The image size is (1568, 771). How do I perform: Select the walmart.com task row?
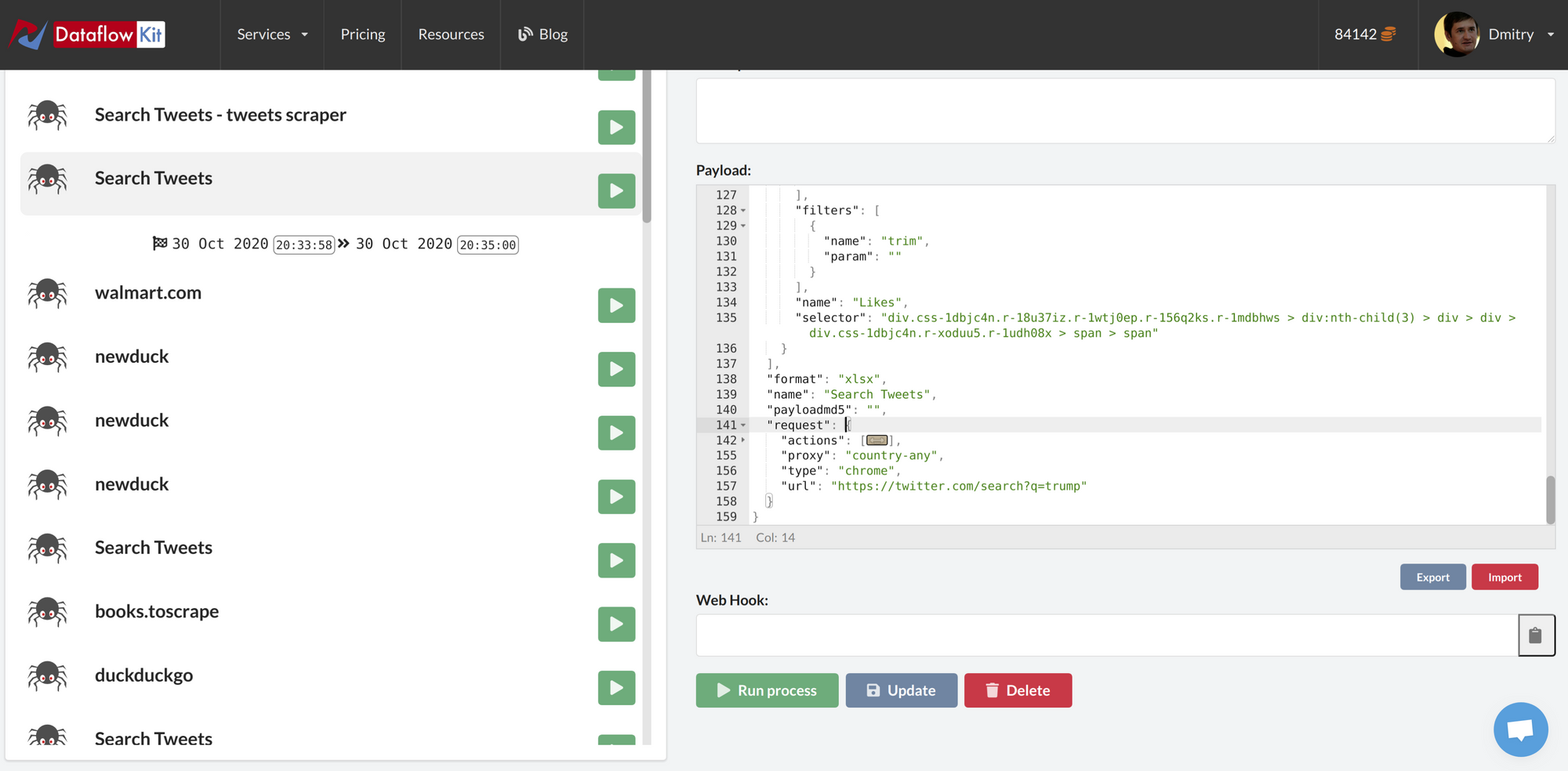[331, 299]
